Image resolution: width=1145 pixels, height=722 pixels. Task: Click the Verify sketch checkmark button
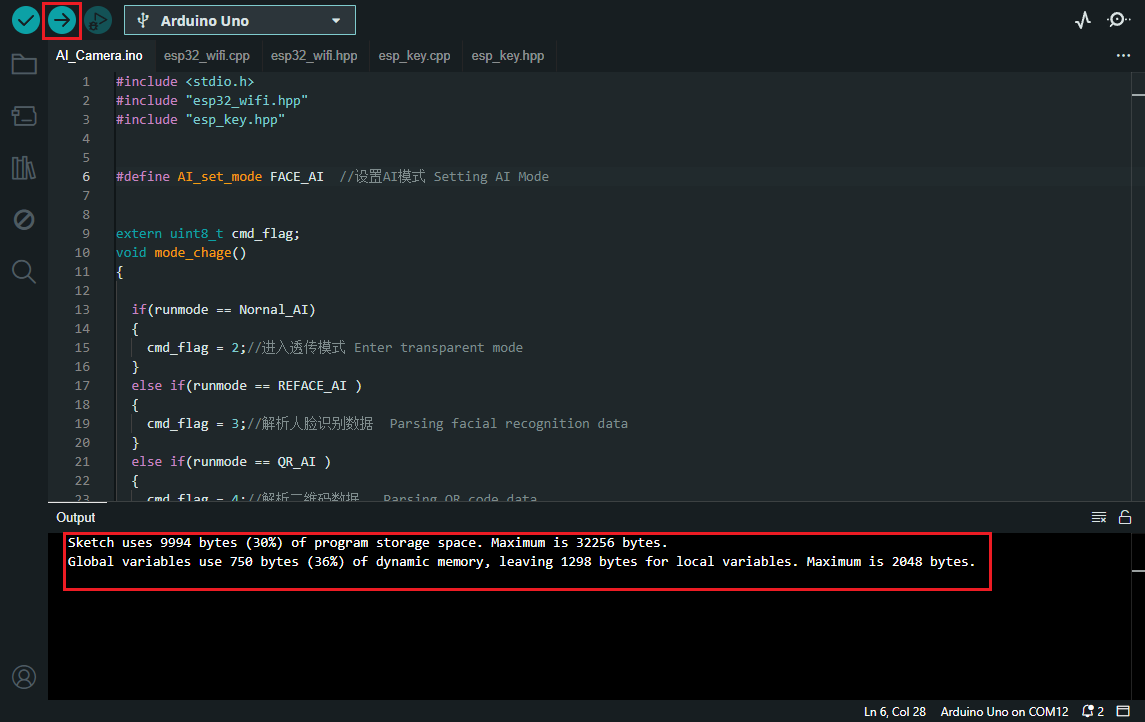tap(26, 20)
